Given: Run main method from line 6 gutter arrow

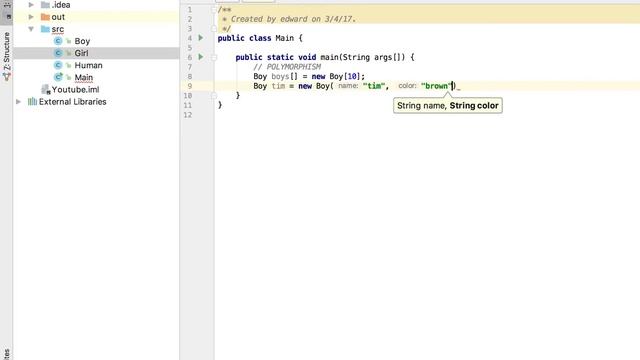Looking at the screenshot, I should pos(200,57).
